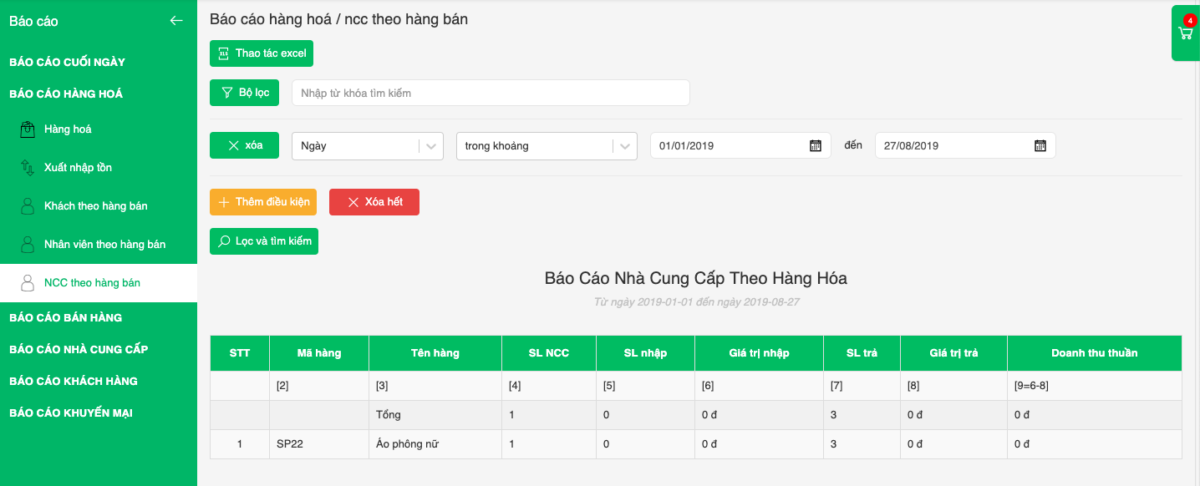Open BÁO CÁO KHUYẾN MẠI menu
1200x486 pixels.
(x=71, y=412)
